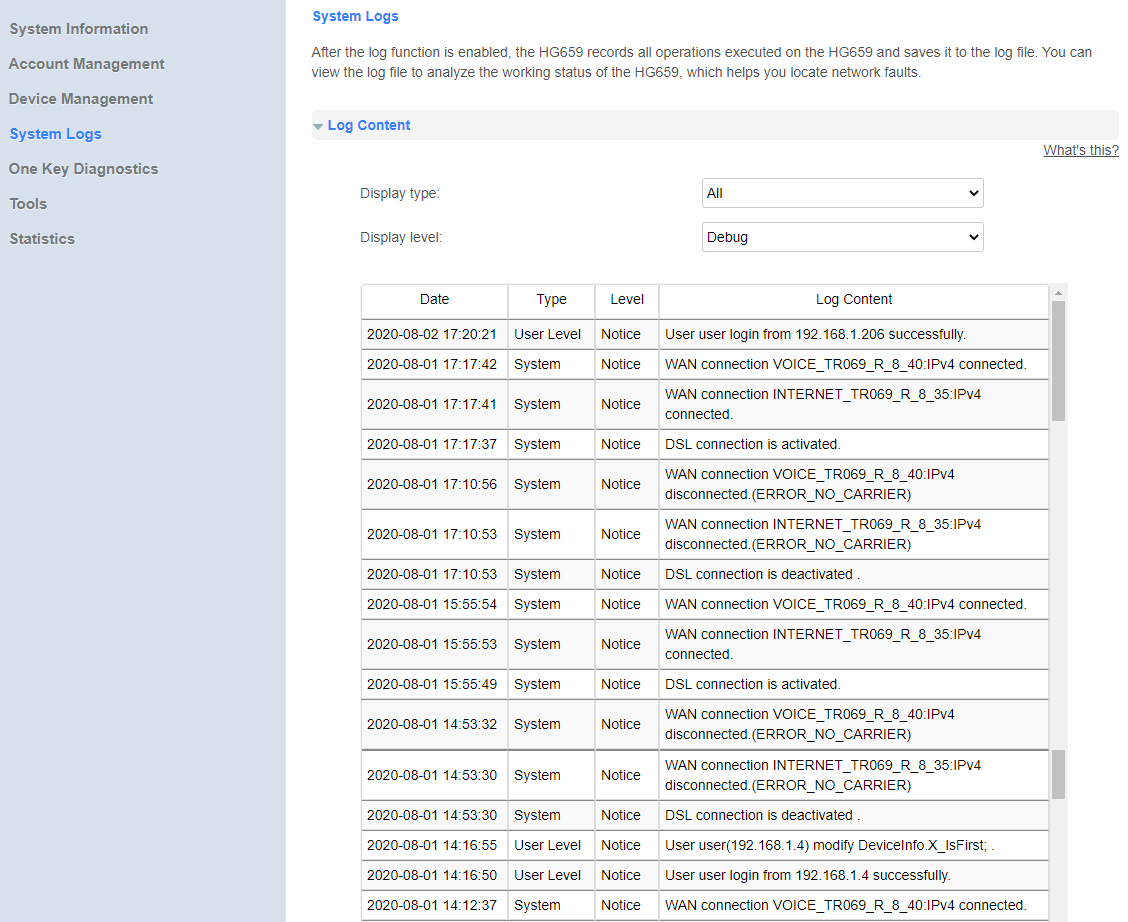
Task: Select the 2020-08-01 17:17:42 date cell
Action: (435, 365)
